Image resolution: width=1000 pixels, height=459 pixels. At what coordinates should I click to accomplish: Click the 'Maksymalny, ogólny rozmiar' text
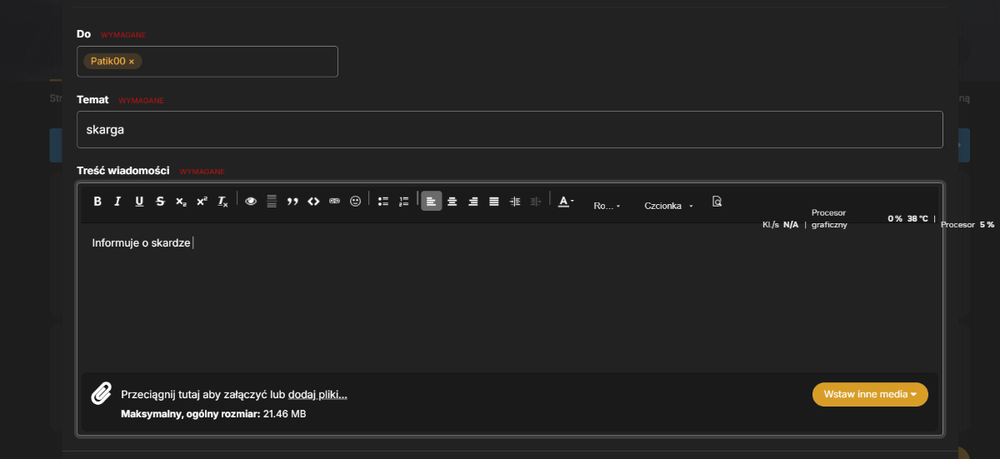click(x=191, y=414)
